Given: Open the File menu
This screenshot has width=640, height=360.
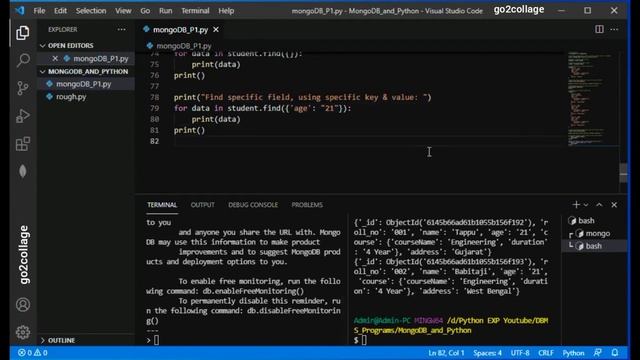Looking at the screenshot, I should pyautogui.click(x=39, y=11).
